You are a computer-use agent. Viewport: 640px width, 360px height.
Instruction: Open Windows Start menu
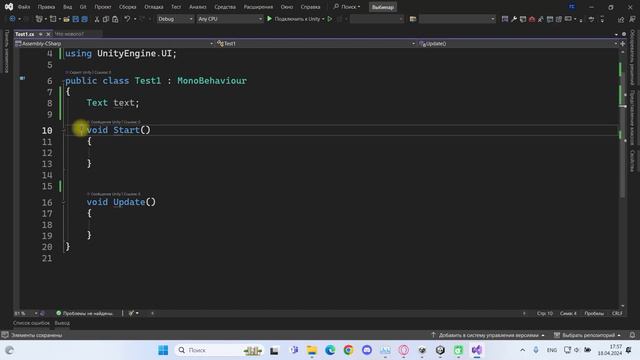[x=163, y=350]
